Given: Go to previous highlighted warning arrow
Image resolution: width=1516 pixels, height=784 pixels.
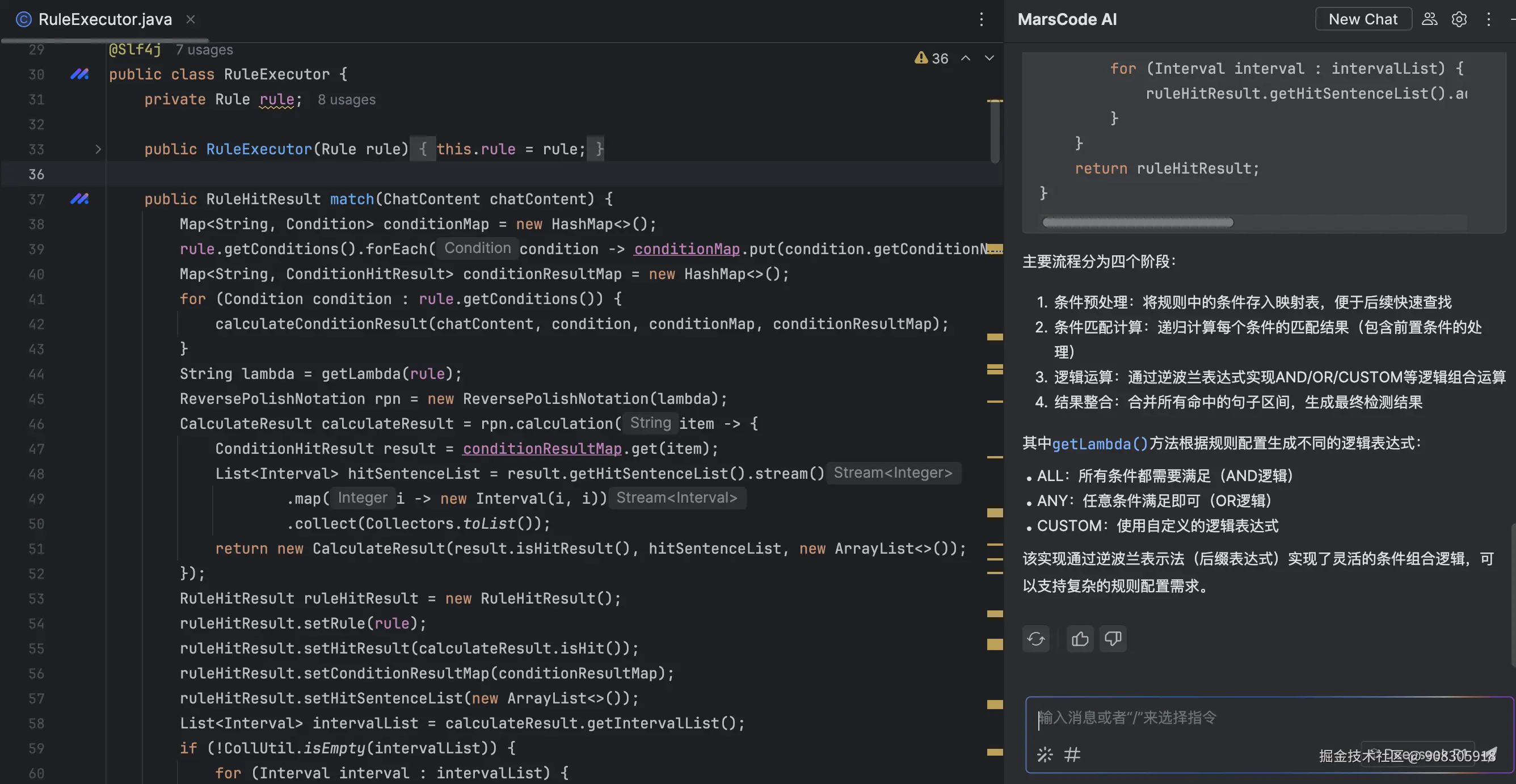Looking at the screenshot, I should (x=966, y=58).
